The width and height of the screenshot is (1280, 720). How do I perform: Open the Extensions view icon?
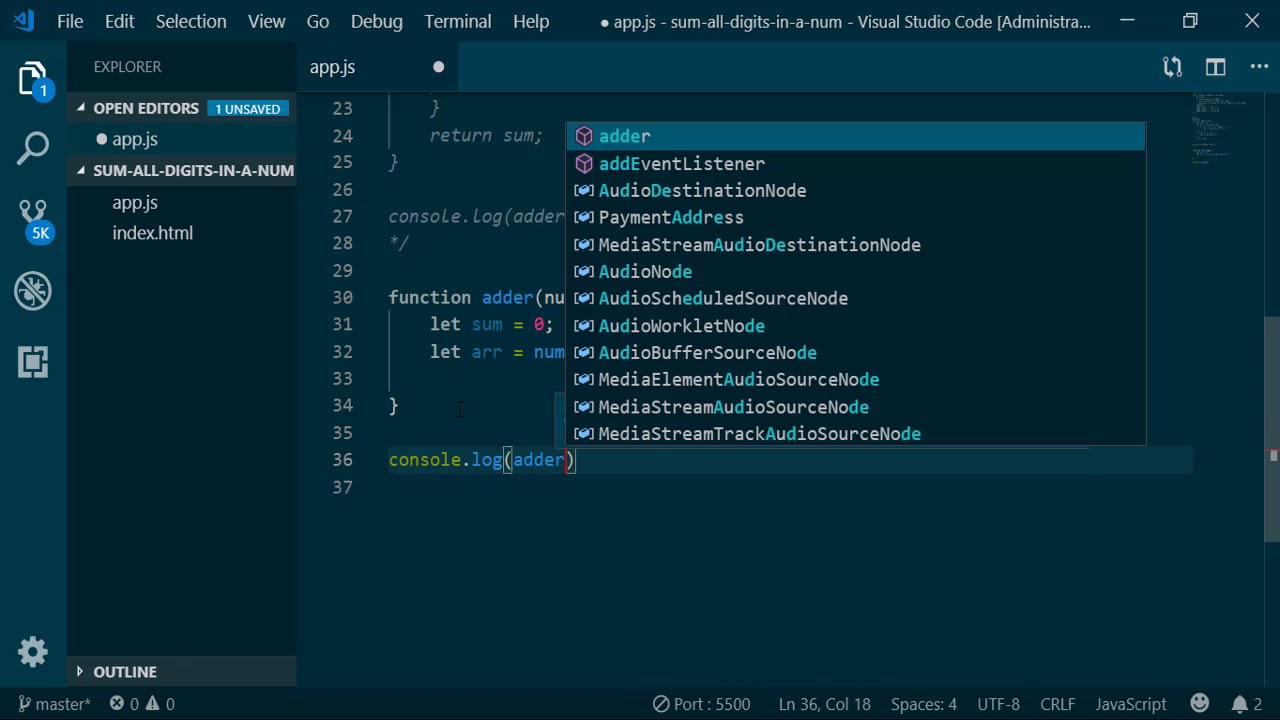point(33,361)
